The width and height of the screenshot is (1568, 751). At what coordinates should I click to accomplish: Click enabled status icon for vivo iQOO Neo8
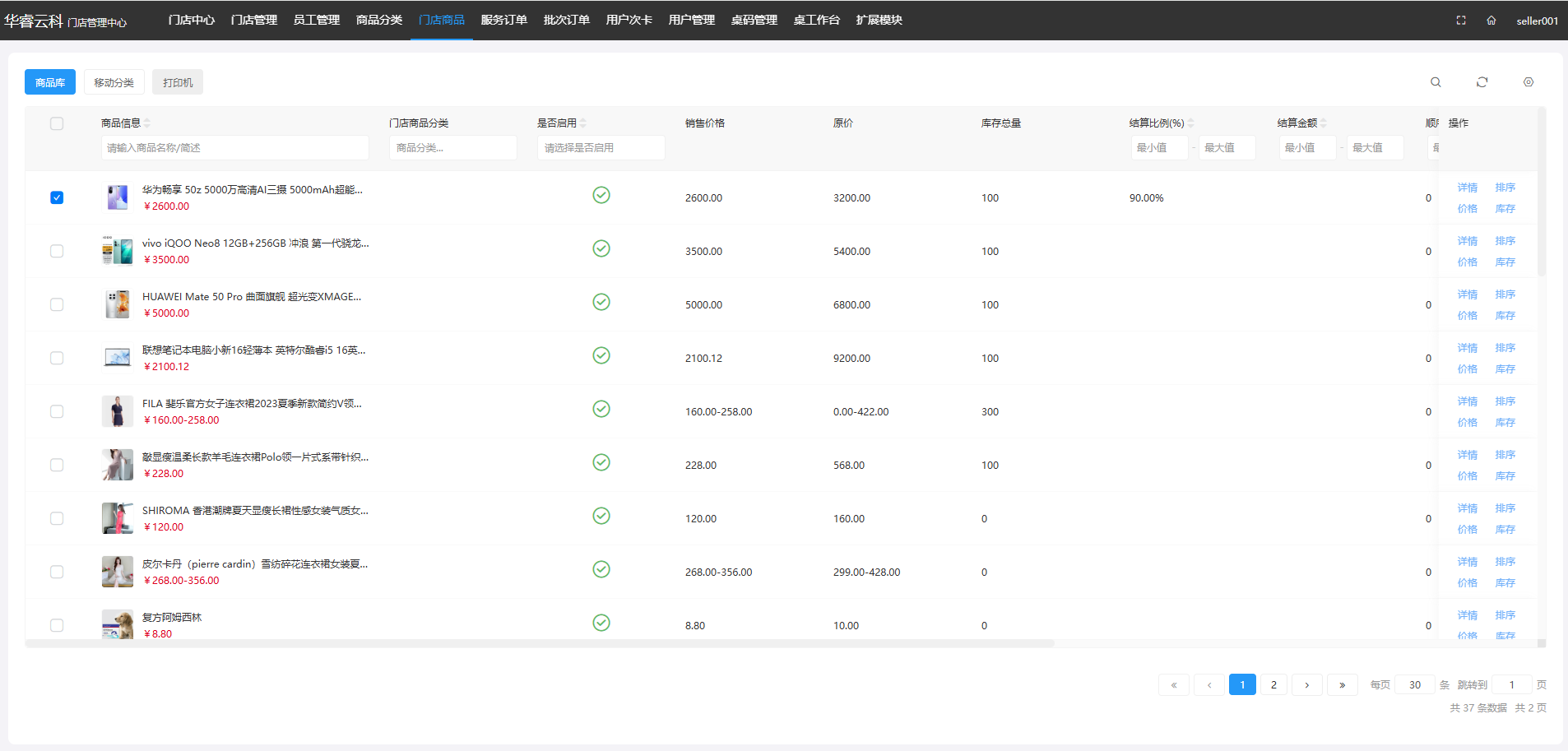601,248
